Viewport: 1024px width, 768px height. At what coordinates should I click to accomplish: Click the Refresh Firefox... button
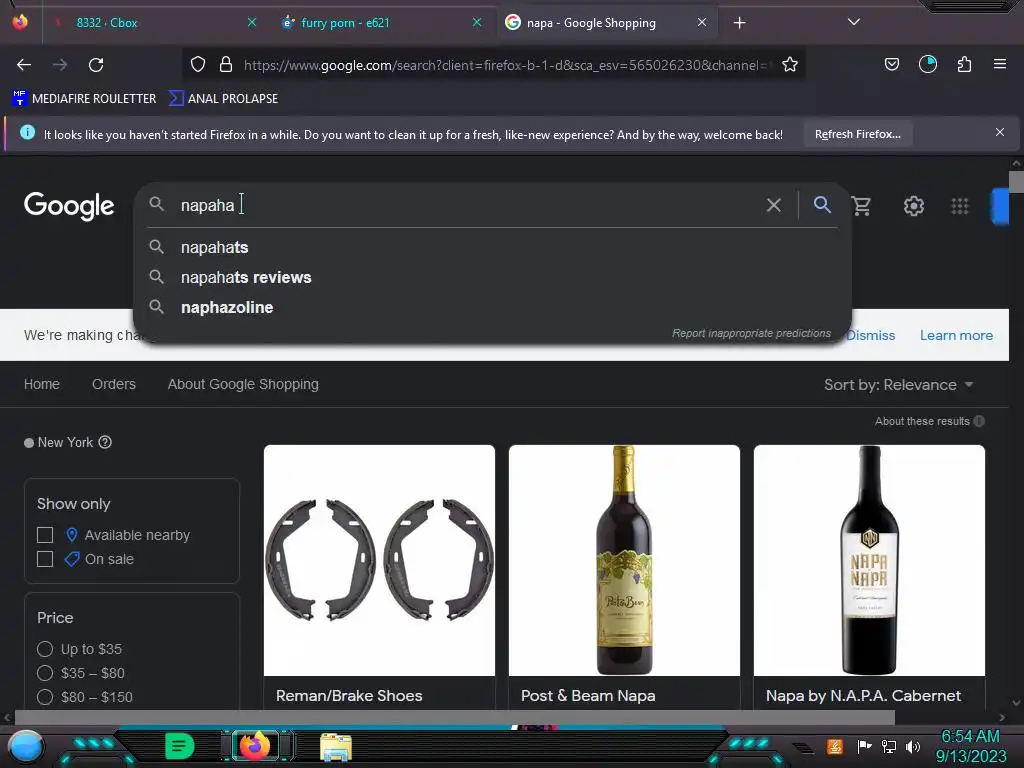point(857,134)
